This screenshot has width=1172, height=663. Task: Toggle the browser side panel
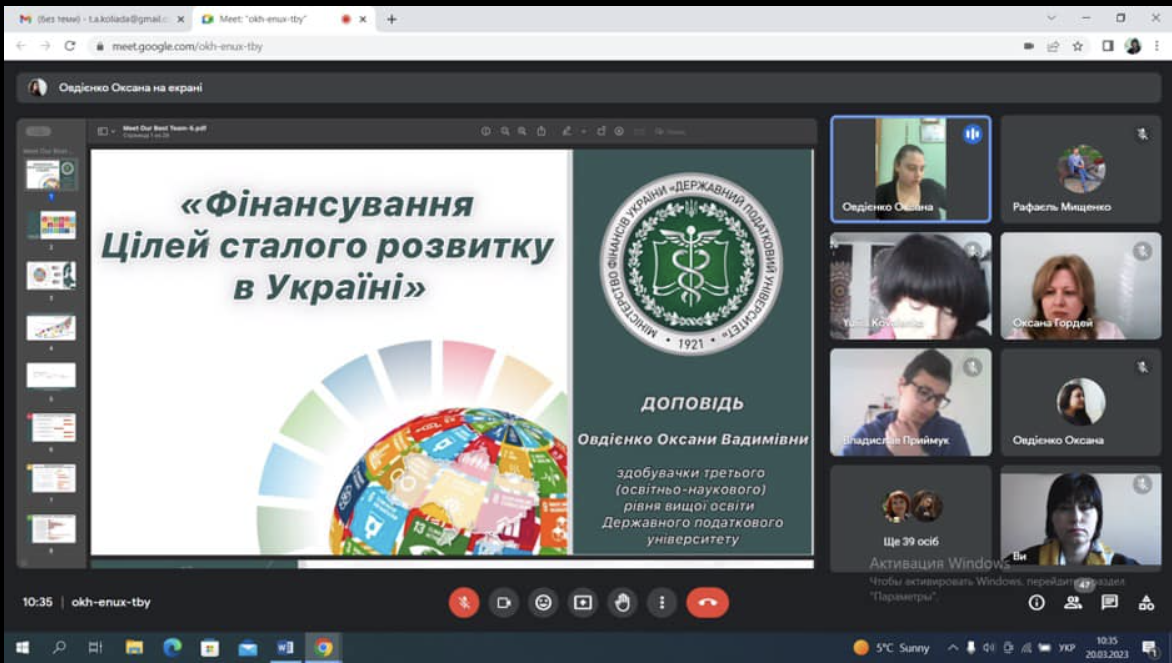pyautogui.click(x=1108, y=46)
